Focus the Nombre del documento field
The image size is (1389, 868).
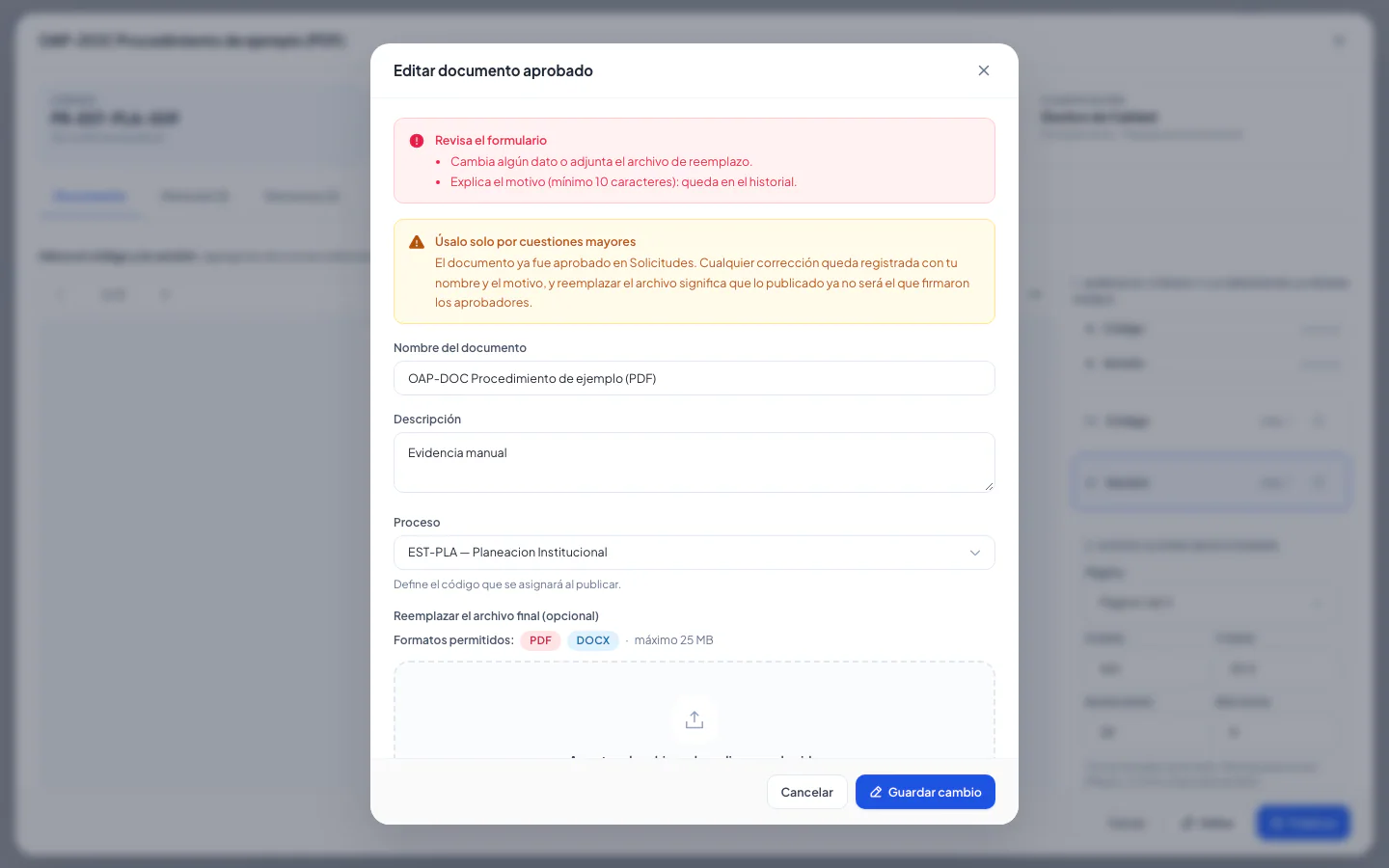[694, 378]
